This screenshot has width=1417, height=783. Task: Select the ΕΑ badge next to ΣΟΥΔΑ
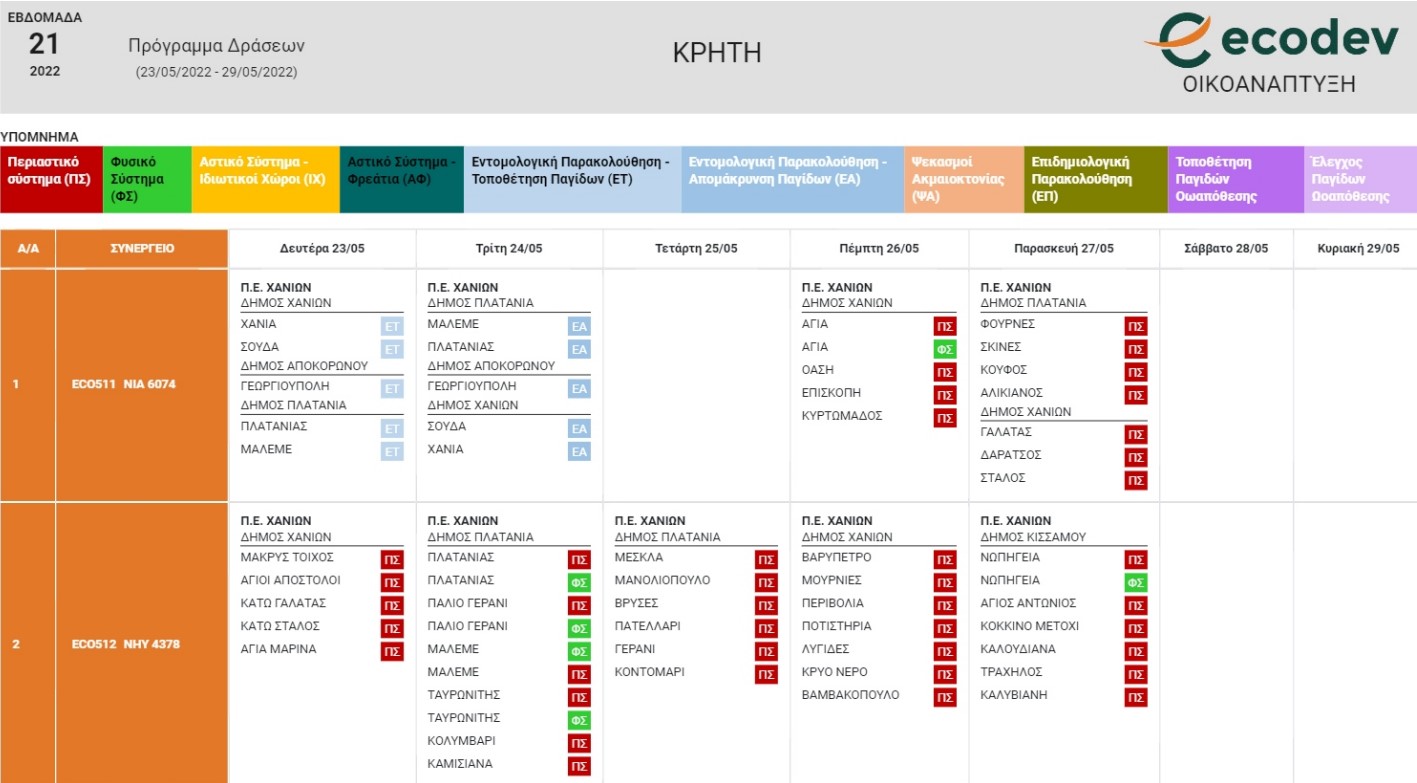pyautogui.click(x=579, y=429)
